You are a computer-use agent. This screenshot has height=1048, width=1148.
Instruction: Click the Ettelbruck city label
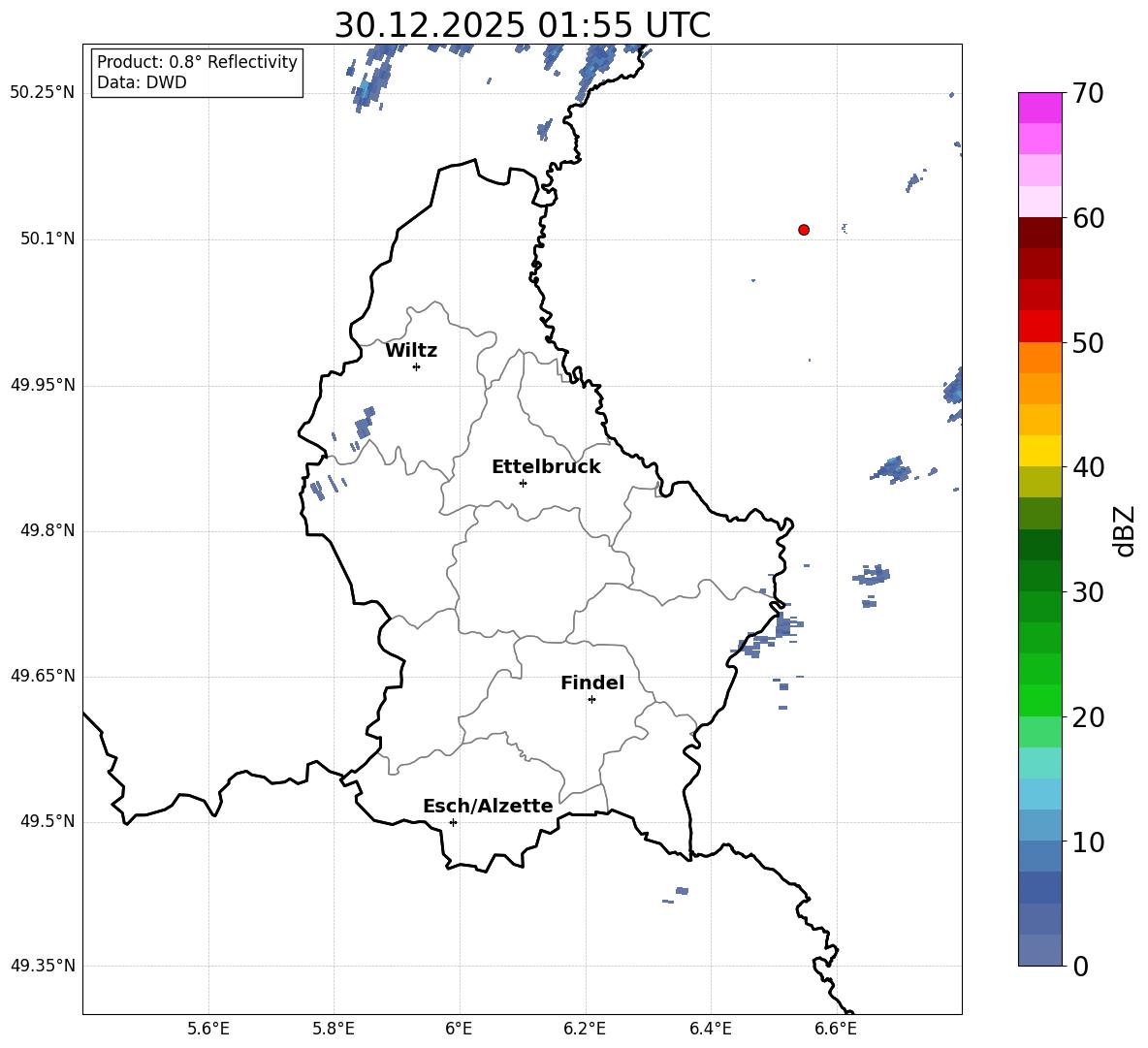point(546,467)
